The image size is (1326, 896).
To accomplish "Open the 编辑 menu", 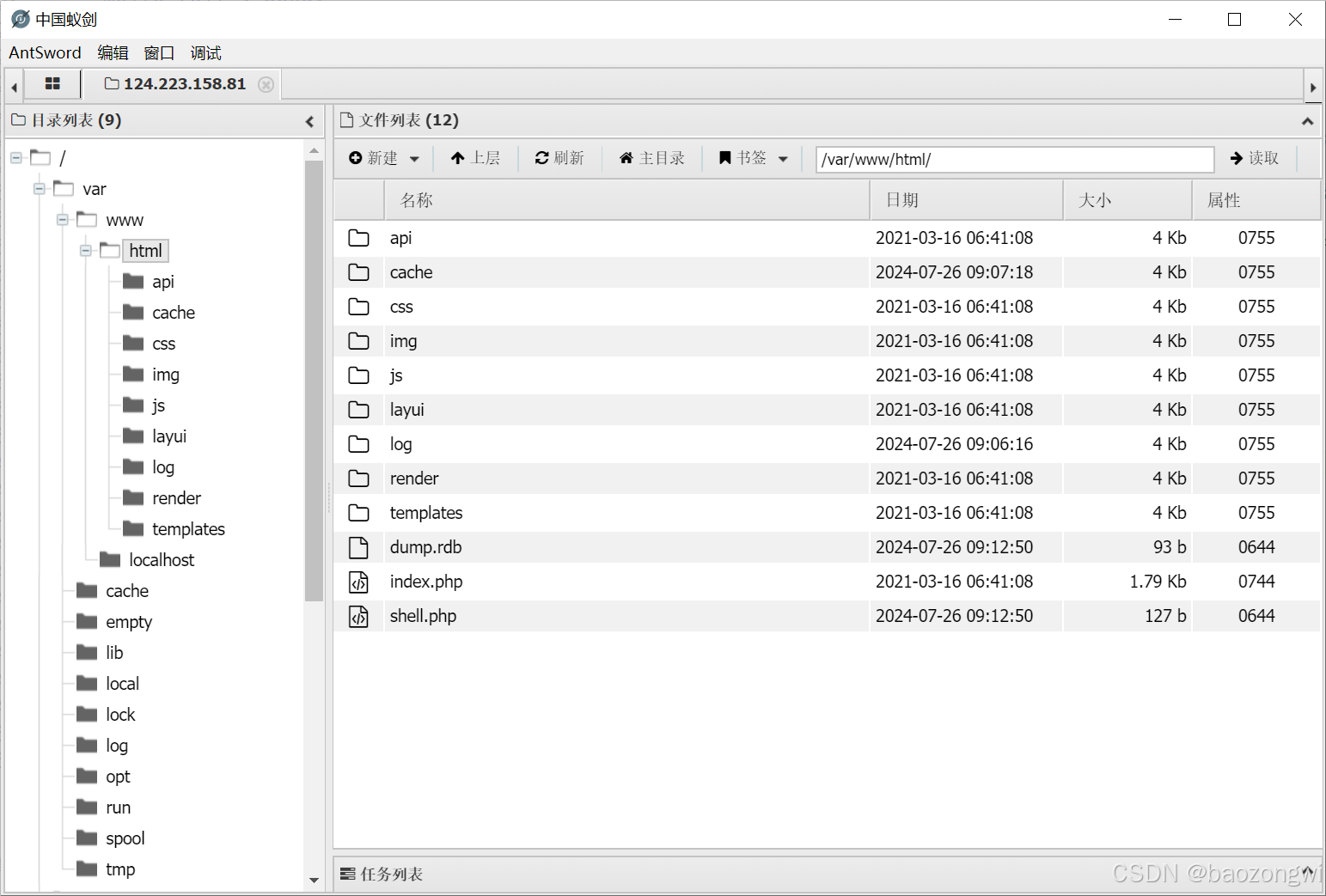I will 113,52.
